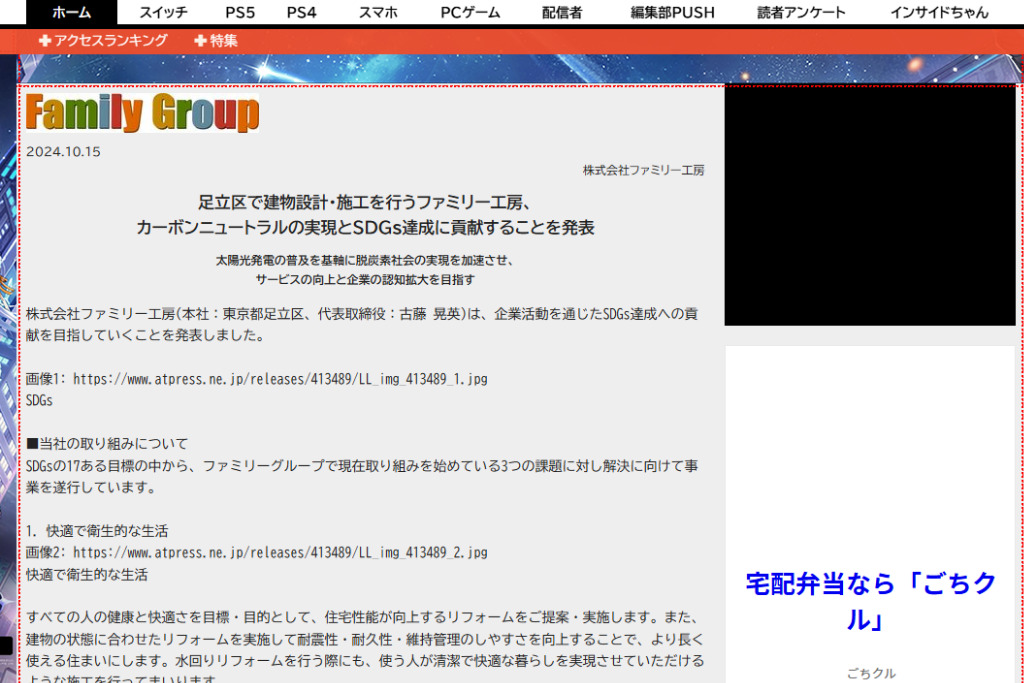Image resolution: width=1024 pixels, height=683 pixels.
Task: Click the black video advertisement box
Action: [x=870, y=206]
